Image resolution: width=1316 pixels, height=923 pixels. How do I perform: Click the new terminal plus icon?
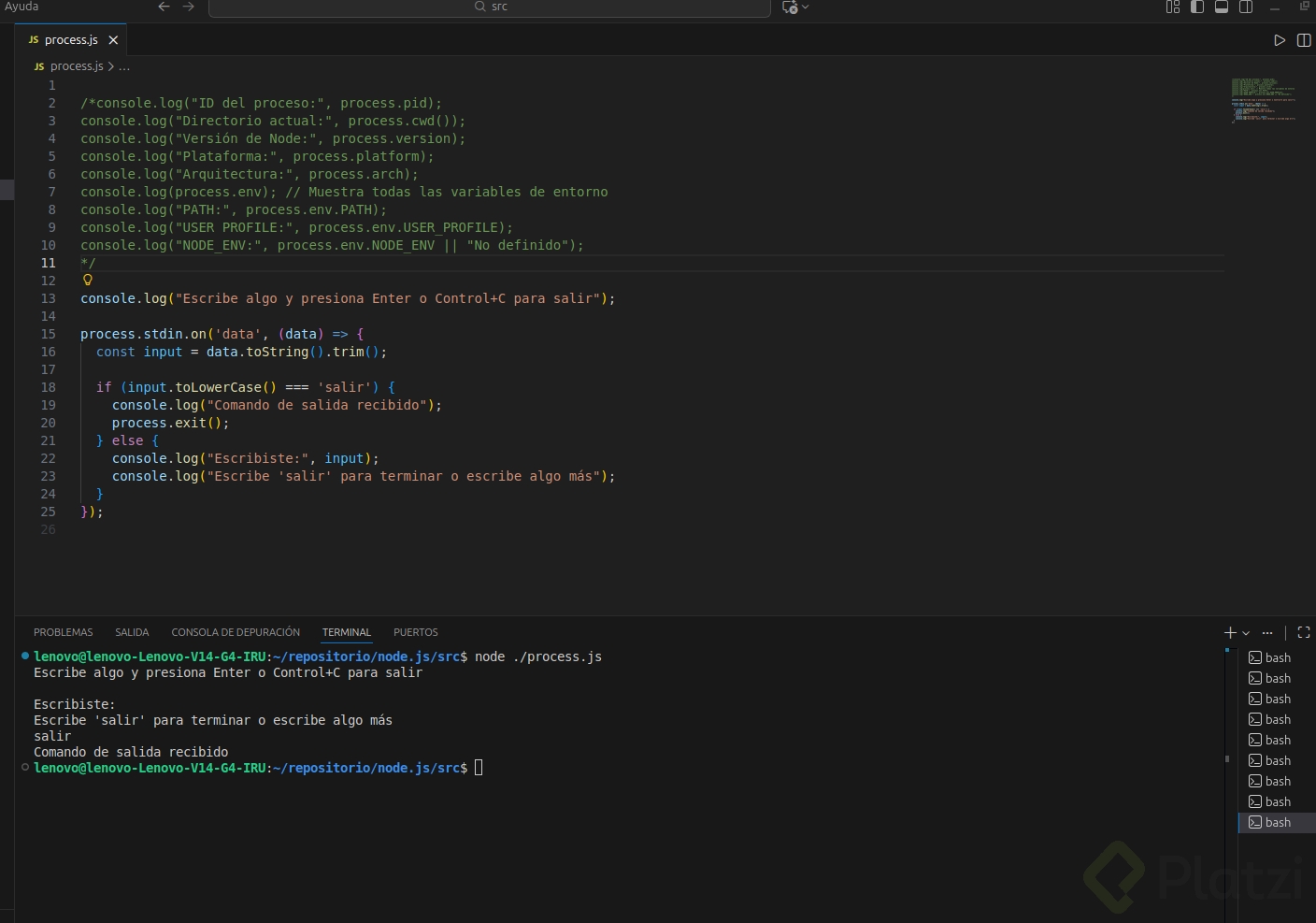pos(1230,632)
